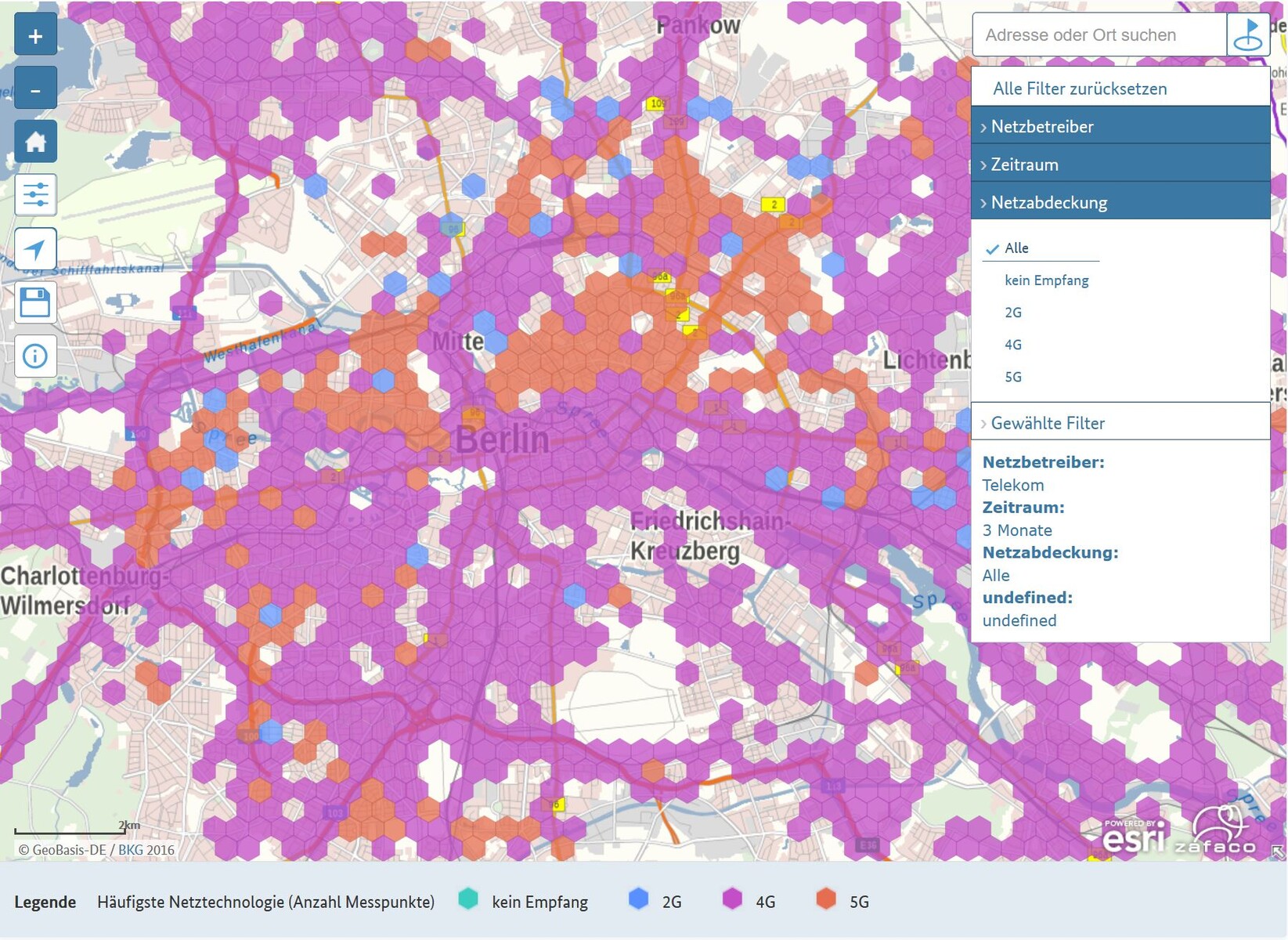The height and width of the screenshot is (940, 1288).
Task: Click the 3 Monate filter value
Action: click(x=1017, y=530)
